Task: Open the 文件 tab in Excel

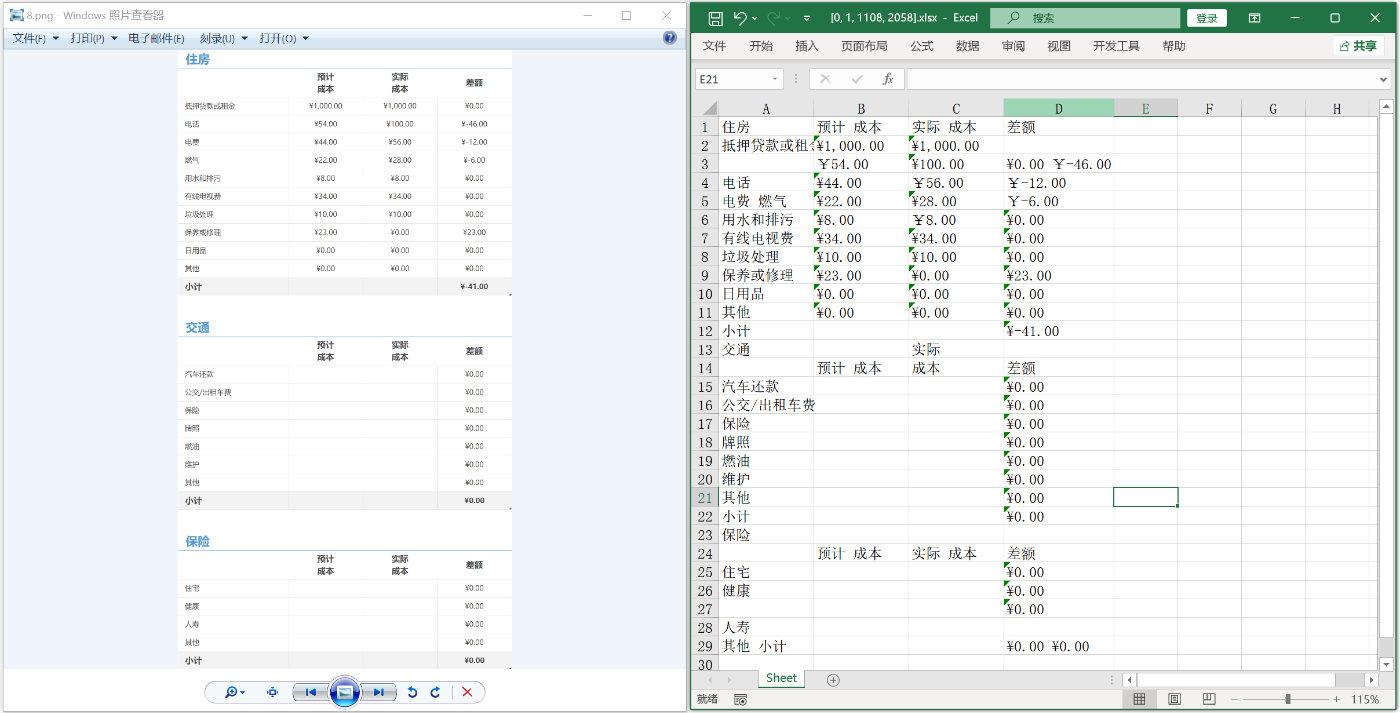Action: pos(714,46)
